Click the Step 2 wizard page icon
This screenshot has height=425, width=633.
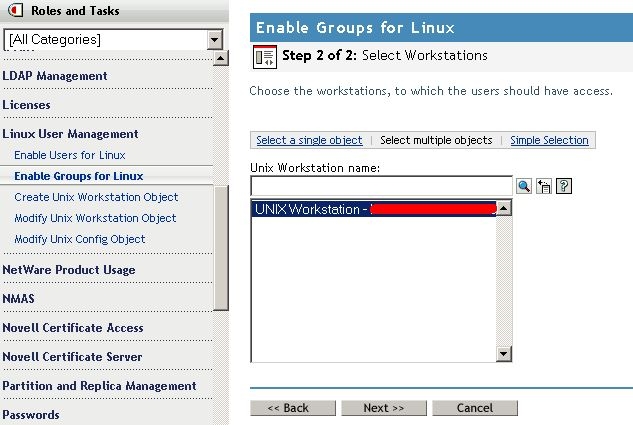click(265, 57)
